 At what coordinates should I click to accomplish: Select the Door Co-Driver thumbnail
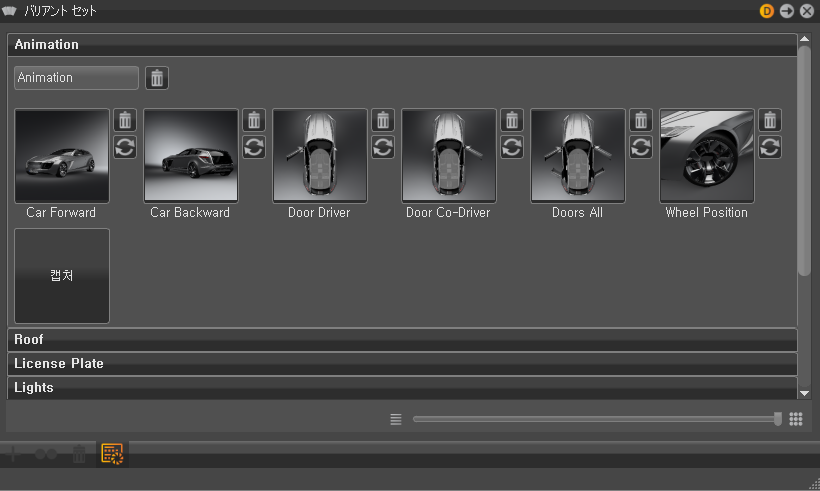[449, 156]
